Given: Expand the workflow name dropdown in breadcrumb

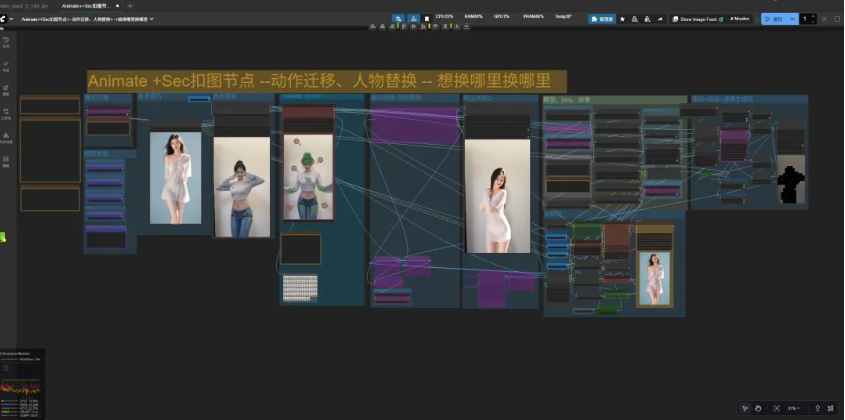Looking at the screenshot, I should point(153,19).
